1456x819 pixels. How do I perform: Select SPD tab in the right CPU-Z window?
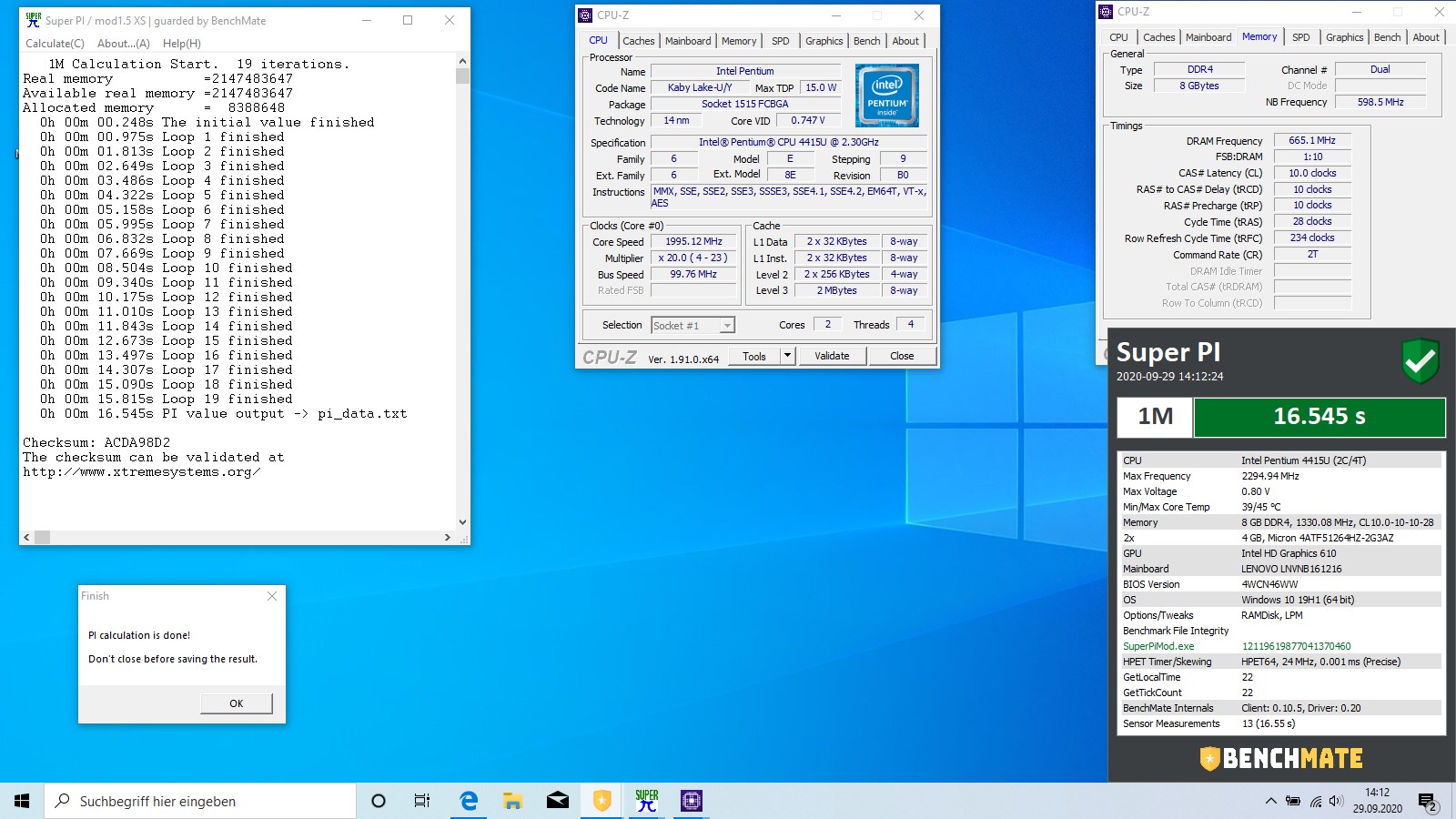point(1301,37)
